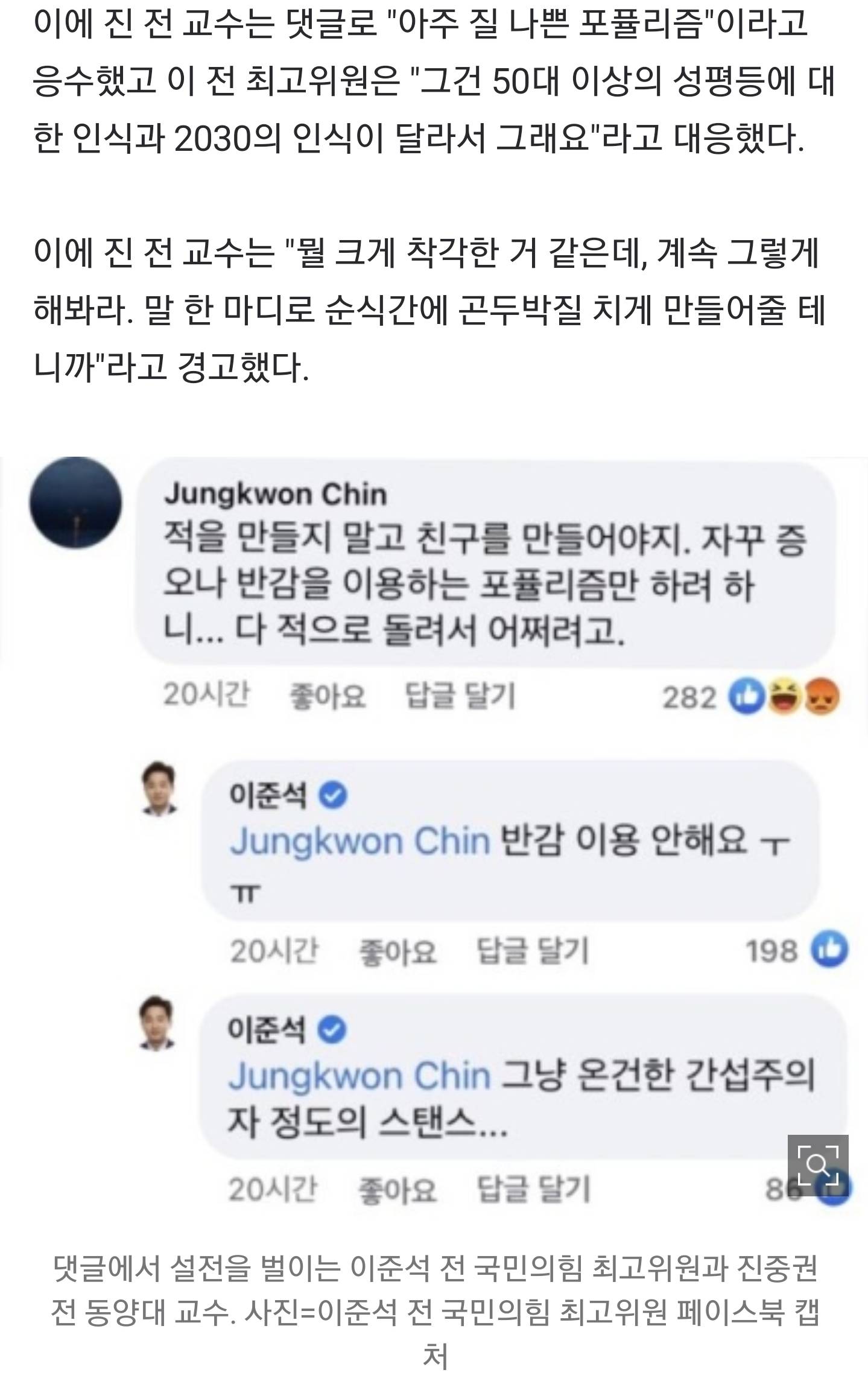Click Jungkwon Chin's dark round avatar
Image resolution: width=868 pixels, height=1390 pixels.
click(x=76, y=503)
